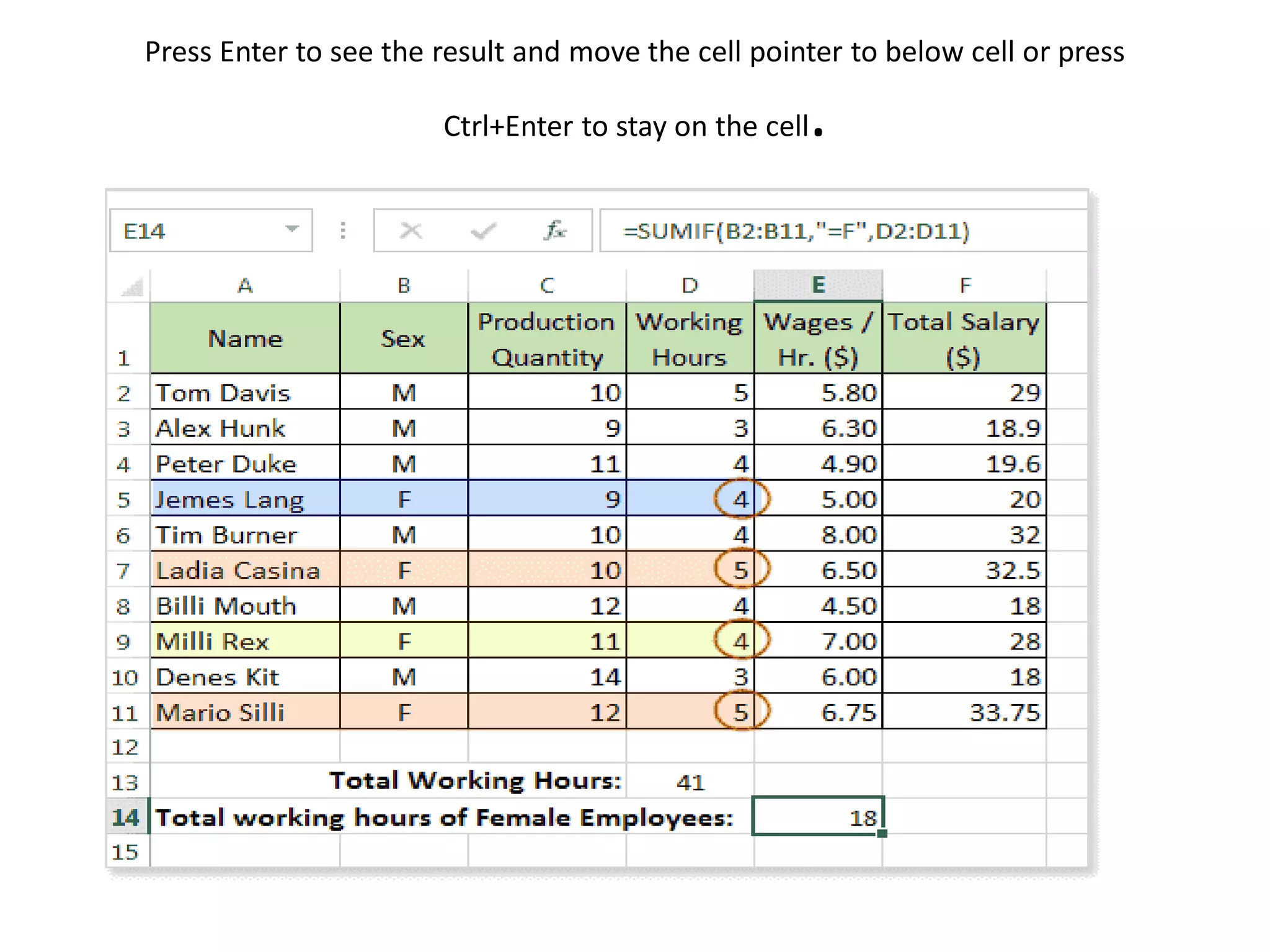Select row 14 header
Image resolution: width=1270 pixels, height=952 pixels.
click(x=126, y=817)
